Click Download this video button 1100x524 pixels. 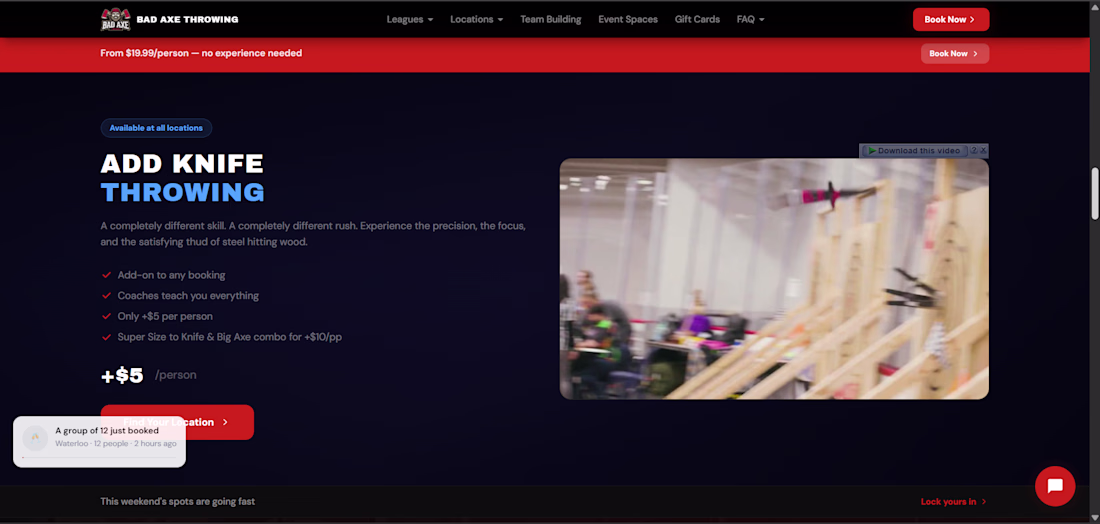(x=913, y=151)
